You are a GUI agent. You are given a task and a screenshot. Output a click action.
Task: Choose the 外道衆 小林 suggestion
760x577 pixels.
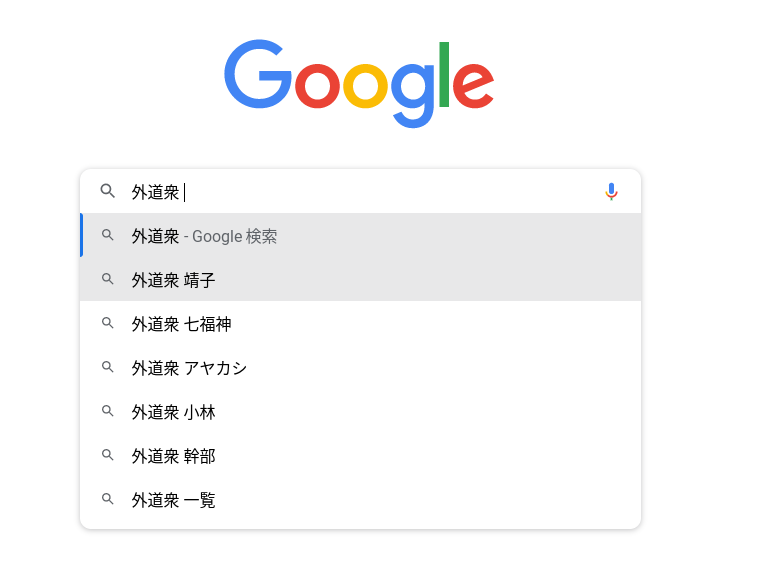coord(173,412)
